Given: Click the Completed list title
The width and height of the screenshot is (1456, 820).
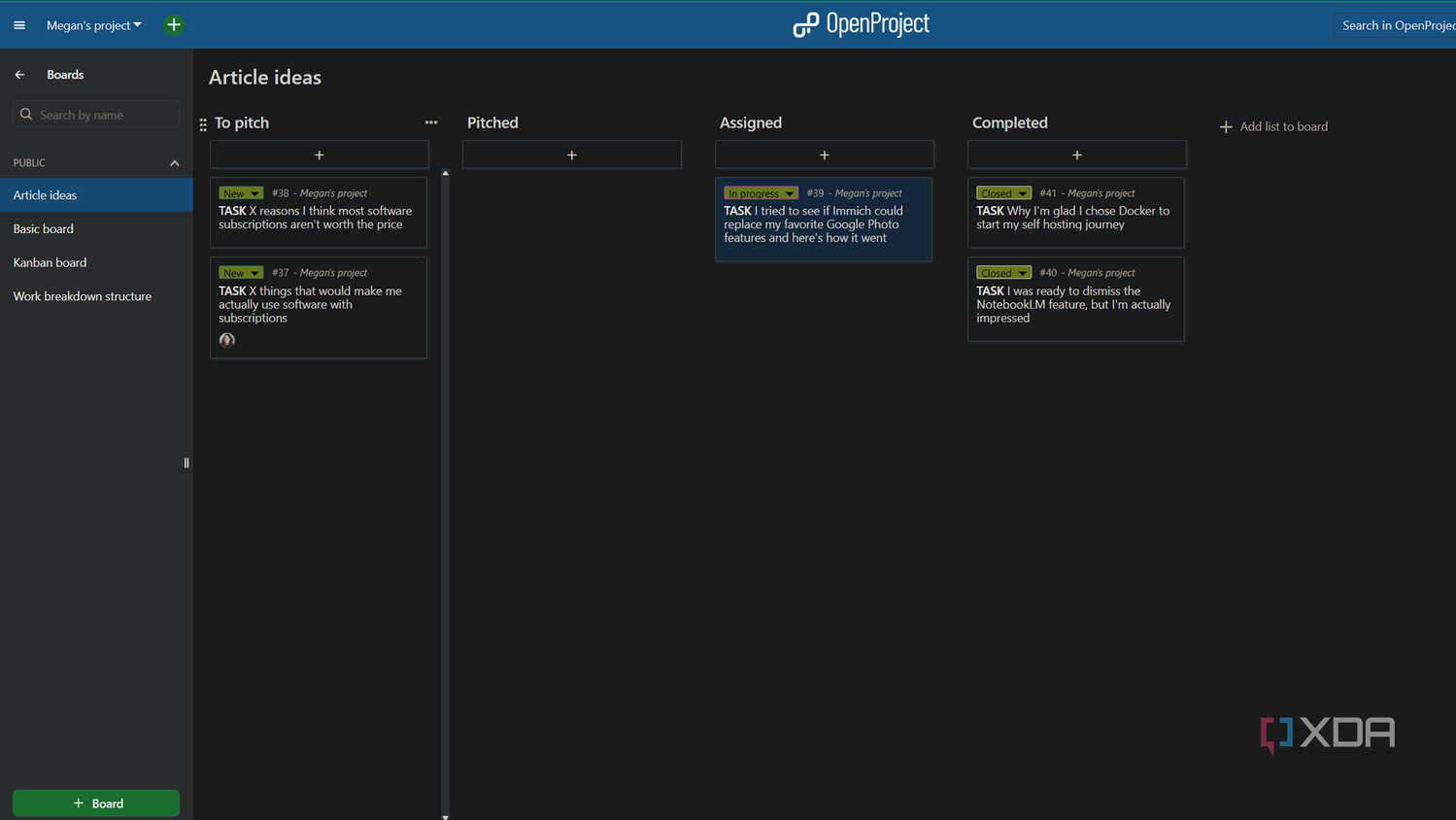Looking at the screenshot, I should tap(1010, 123).
